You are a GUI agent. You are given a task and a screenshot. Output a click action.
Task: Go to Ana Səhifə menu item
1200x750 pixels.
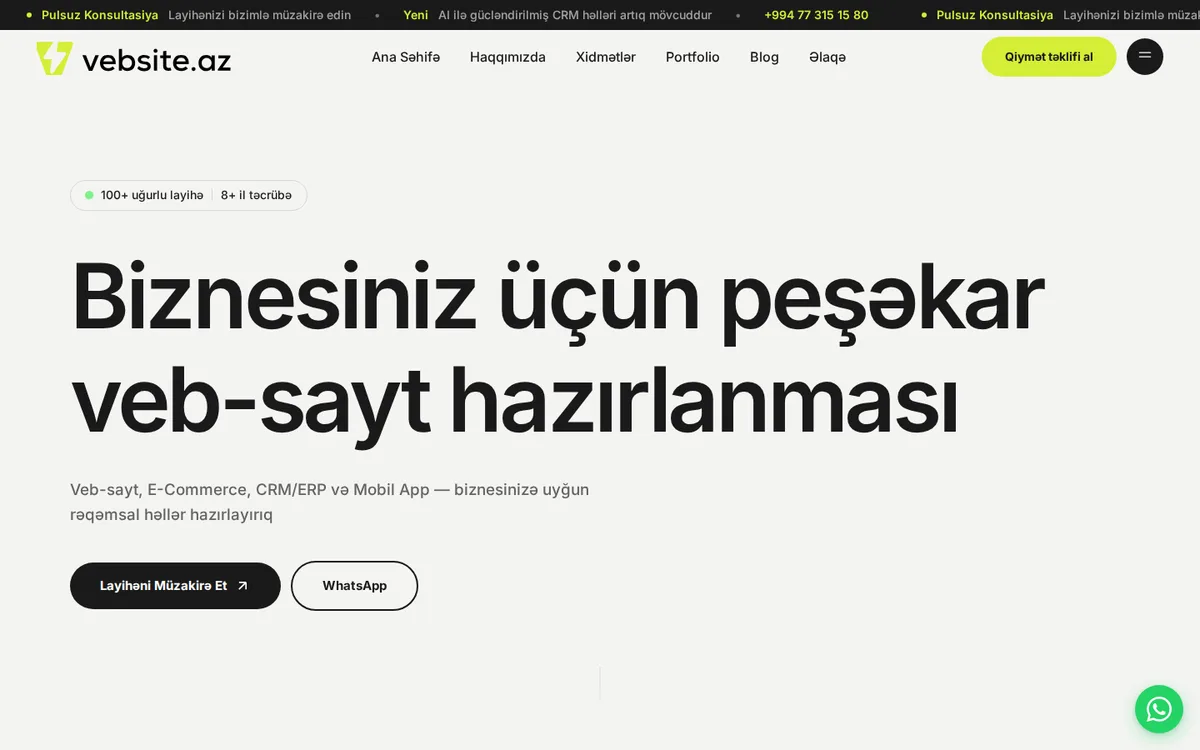click(x=406, y=57)
